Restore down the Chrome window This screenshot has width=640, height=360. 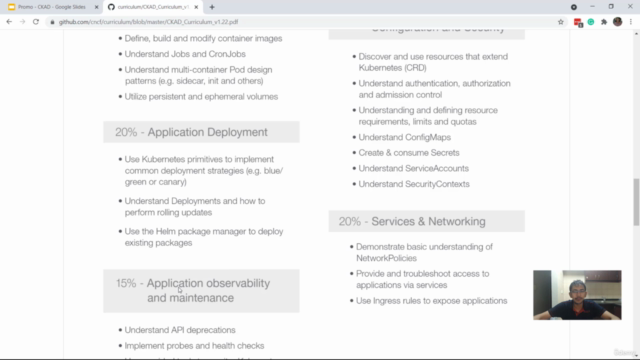(x=611, y=7)
